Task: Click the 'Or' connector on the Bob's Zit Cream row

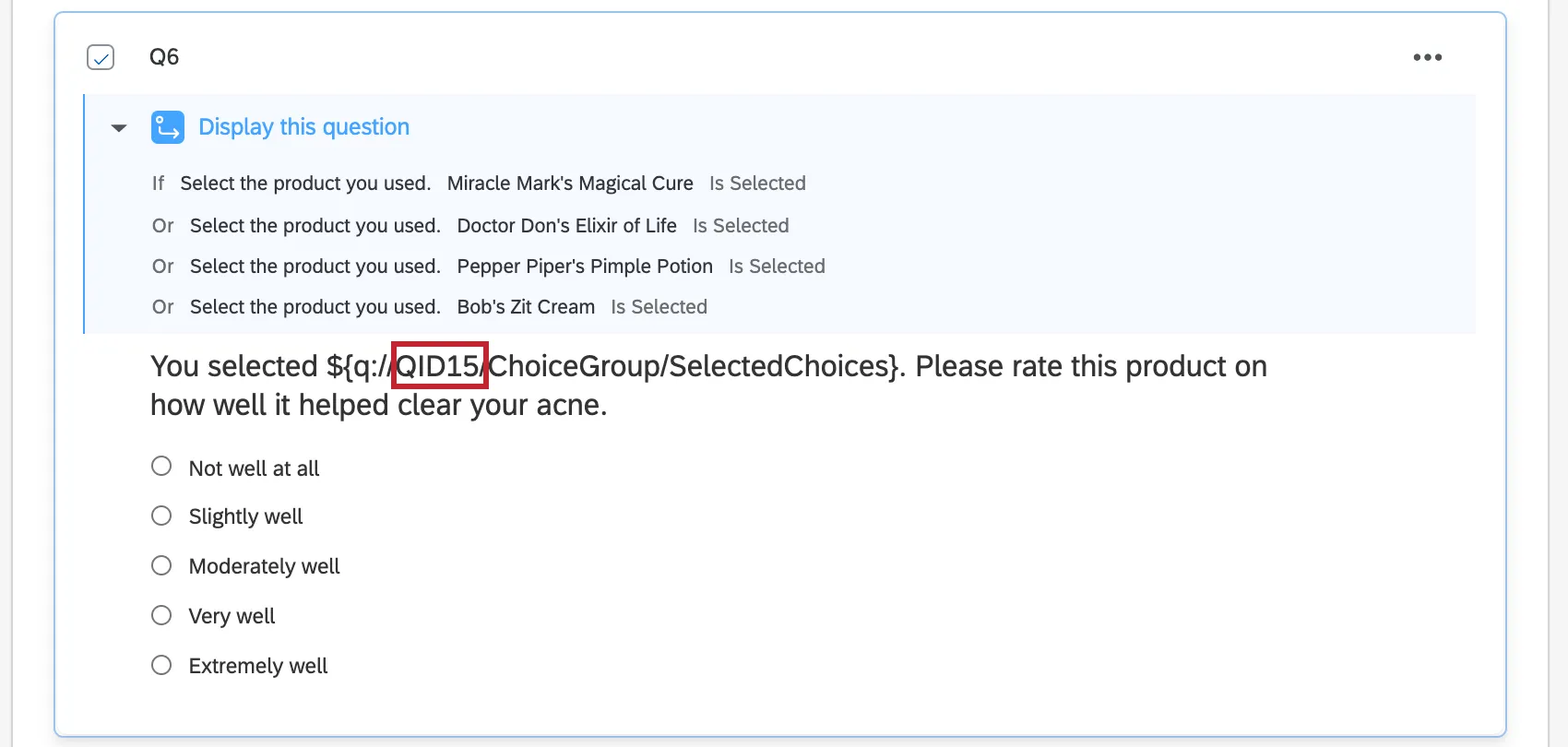Action: point(162,306)
